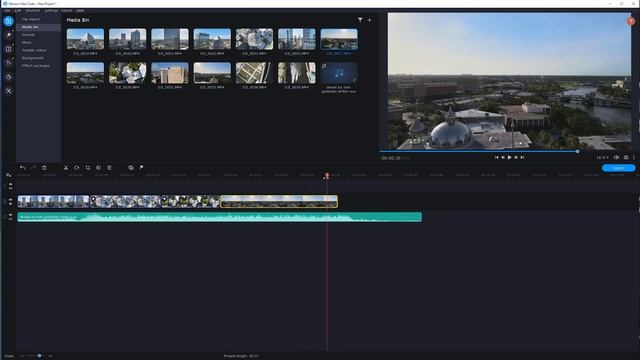
Task: Open the Transitions tab icon in sidebar
Action: 8,49
